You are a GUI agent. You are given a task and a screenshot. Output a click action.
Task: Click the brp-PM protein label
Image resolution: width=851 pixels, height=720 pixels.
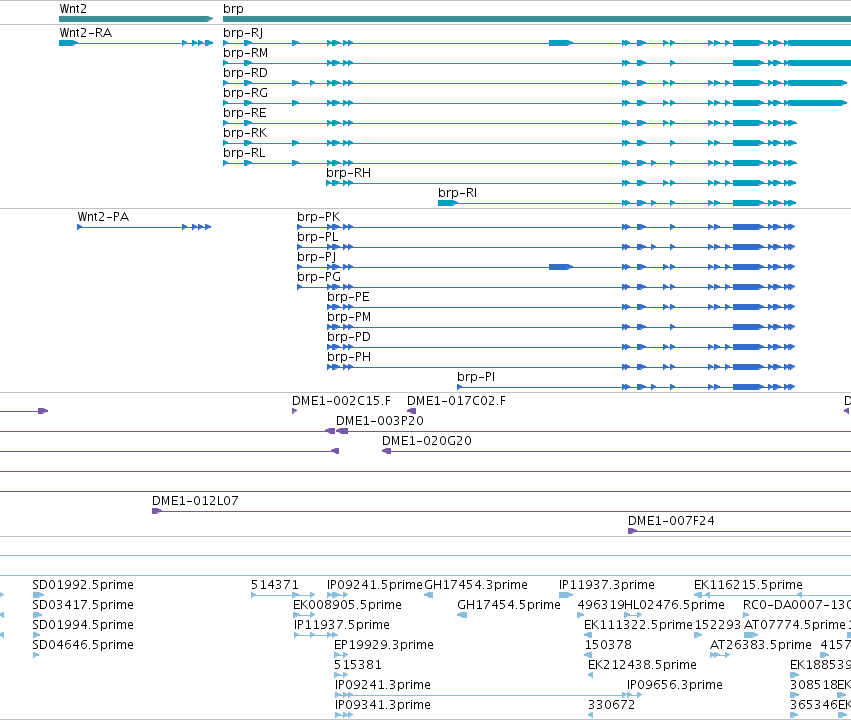pos(349,317)
